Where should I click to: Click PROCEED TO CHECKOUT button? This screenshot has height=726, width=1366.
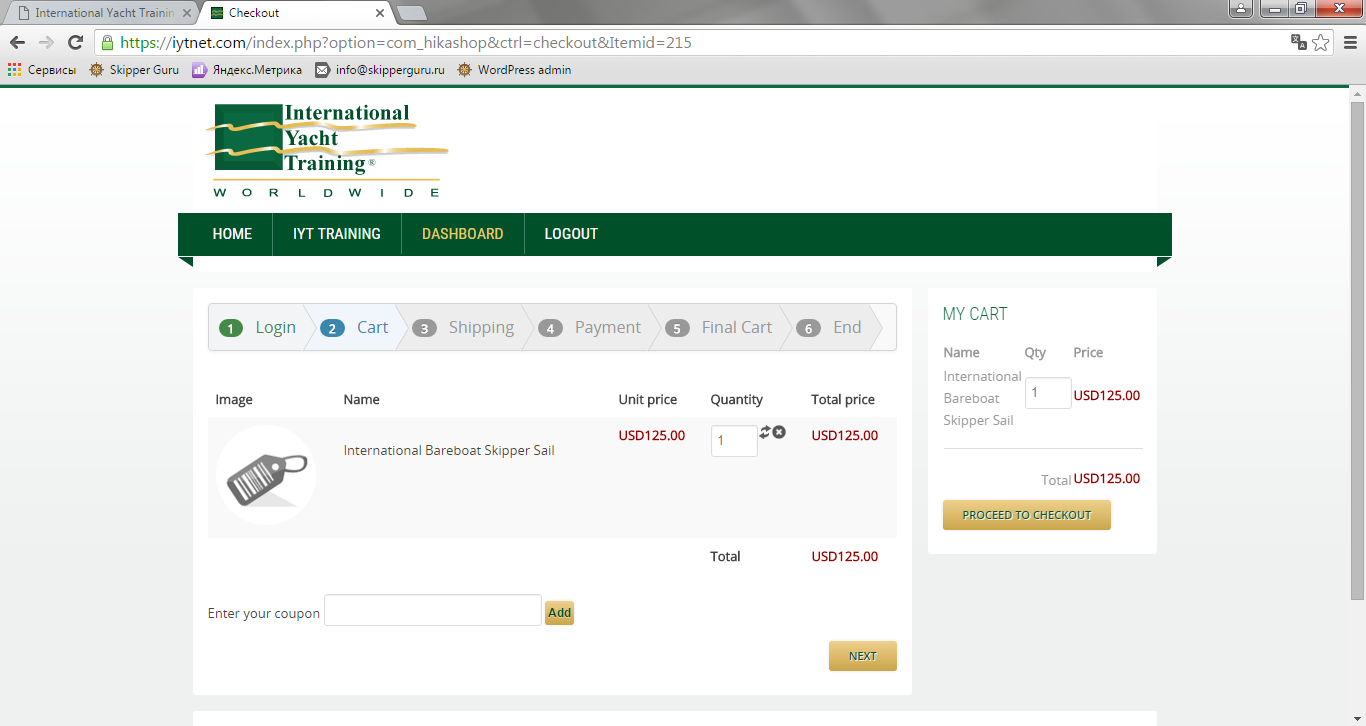[1027, 515]
